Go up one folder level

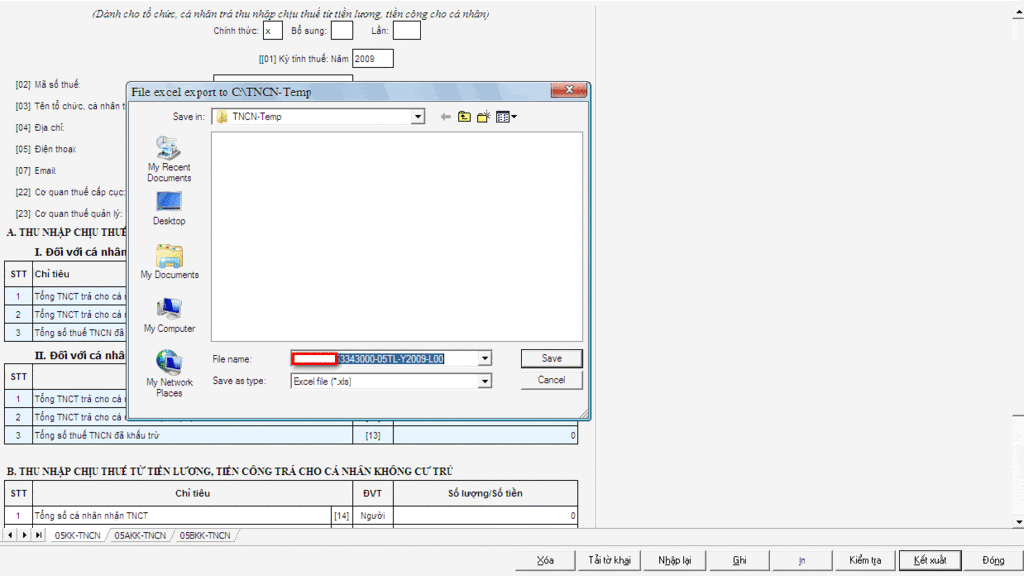point(464,117)
